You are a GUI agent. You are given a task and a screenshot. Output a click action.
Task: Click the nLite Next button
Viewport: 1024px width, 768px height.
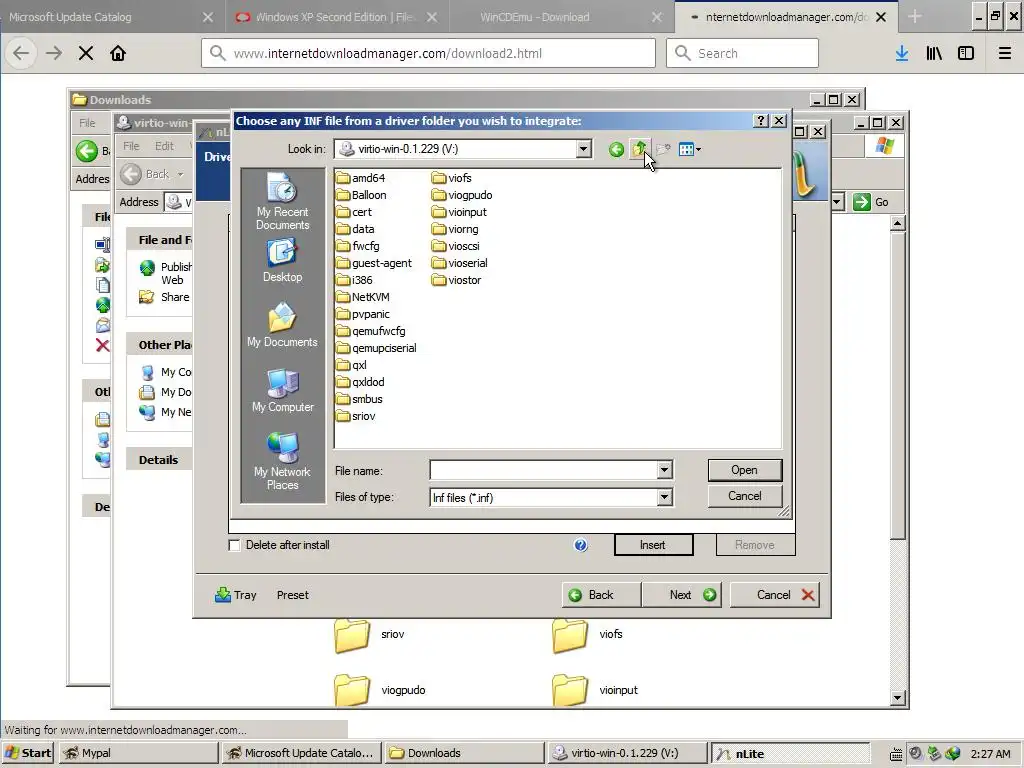(681, 595)
